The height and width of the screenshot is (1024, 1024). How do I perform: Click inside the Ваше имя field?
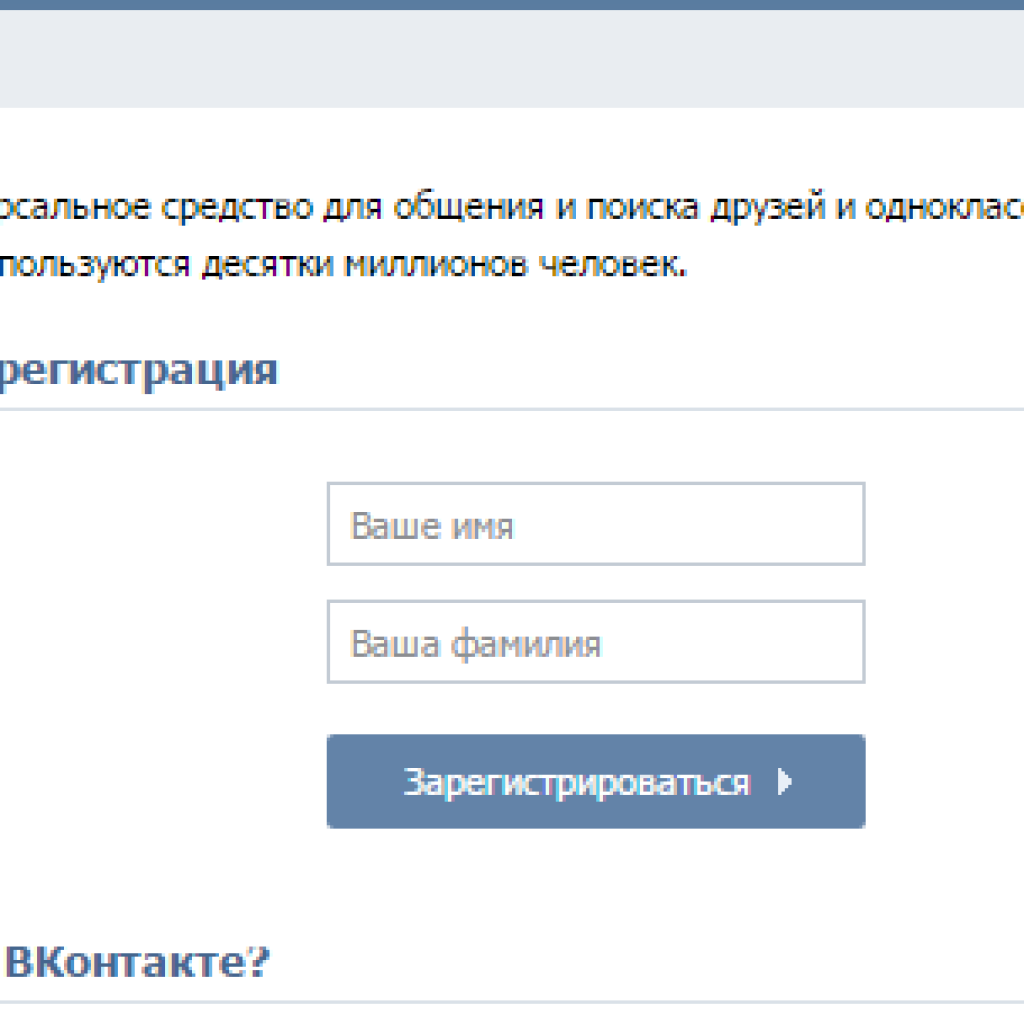595,524
